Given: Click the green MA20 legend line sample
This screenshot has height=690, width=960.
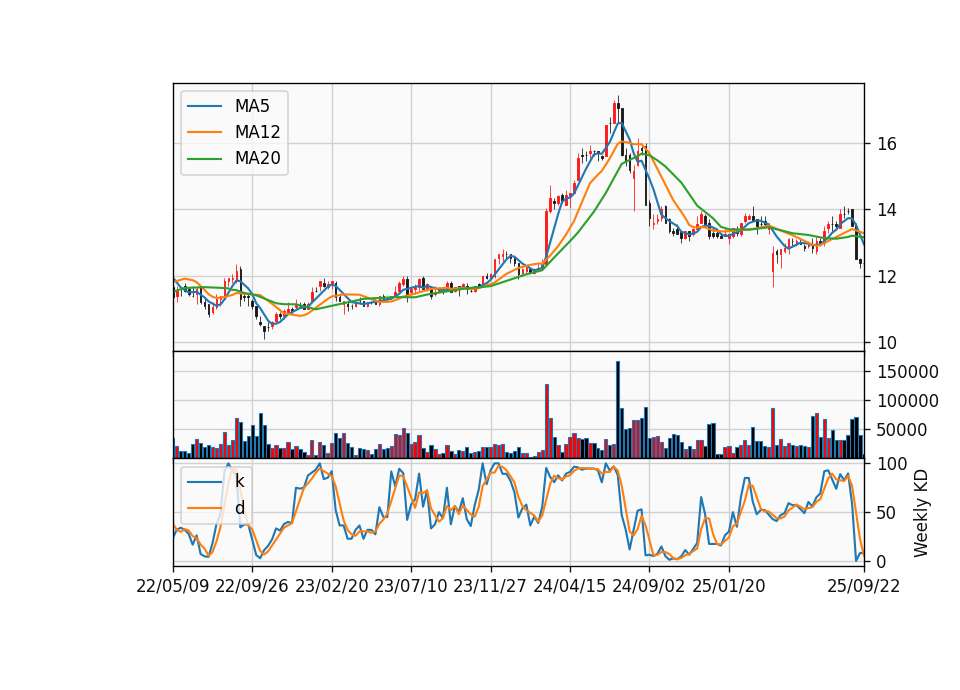Looking at the screenshot, I should click(x=204, y=158).
